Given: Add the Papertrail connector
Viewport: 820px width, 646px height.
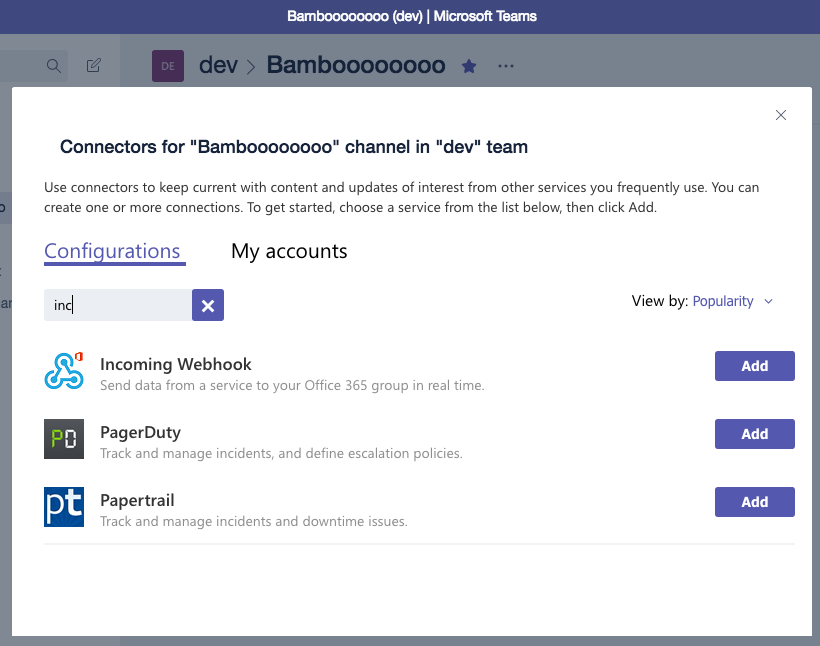Looking at the screenshot, I should click(x=755, y=502).
